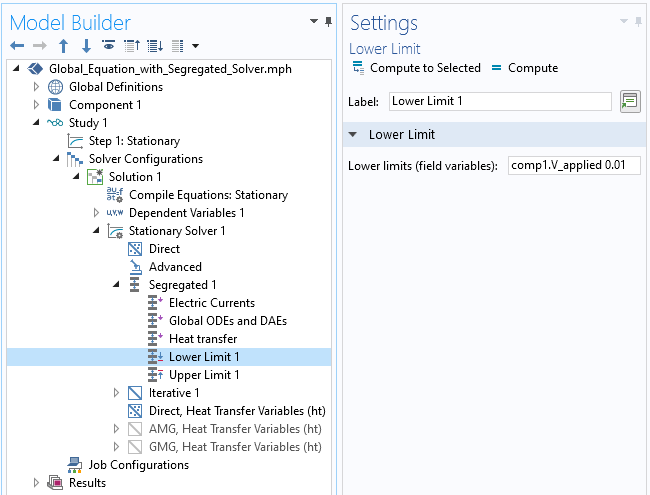Expand GMG, Heat Transfer Variables node
The height and width of the screenshot is (495, 650).
pyautogui.click(x=116, y=446)
